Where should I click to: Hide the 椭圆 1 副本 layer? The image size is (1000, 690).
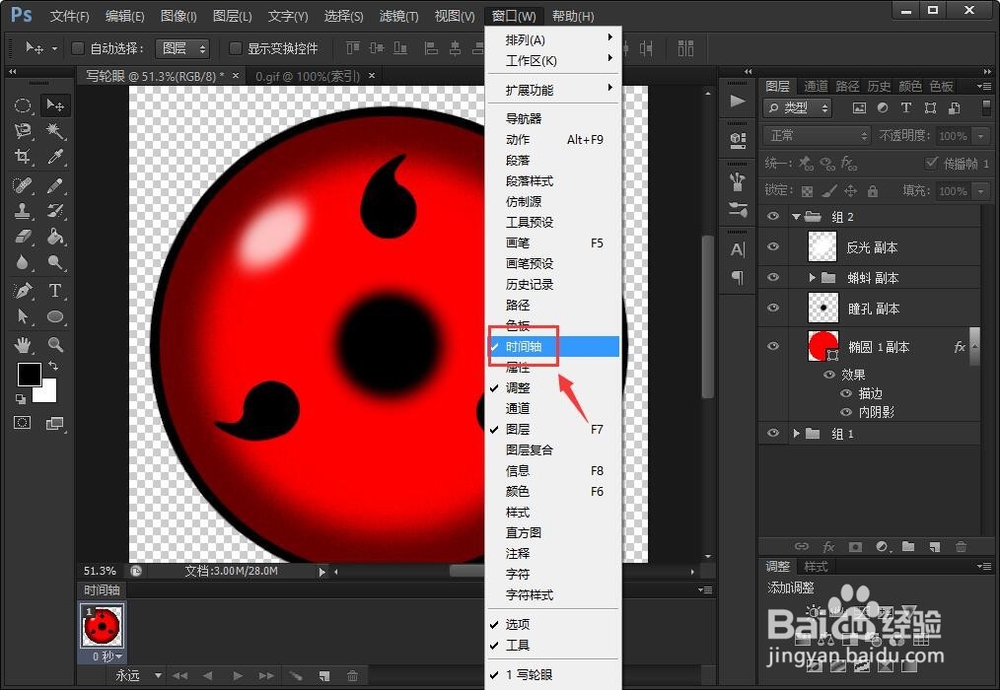[773, 346]
